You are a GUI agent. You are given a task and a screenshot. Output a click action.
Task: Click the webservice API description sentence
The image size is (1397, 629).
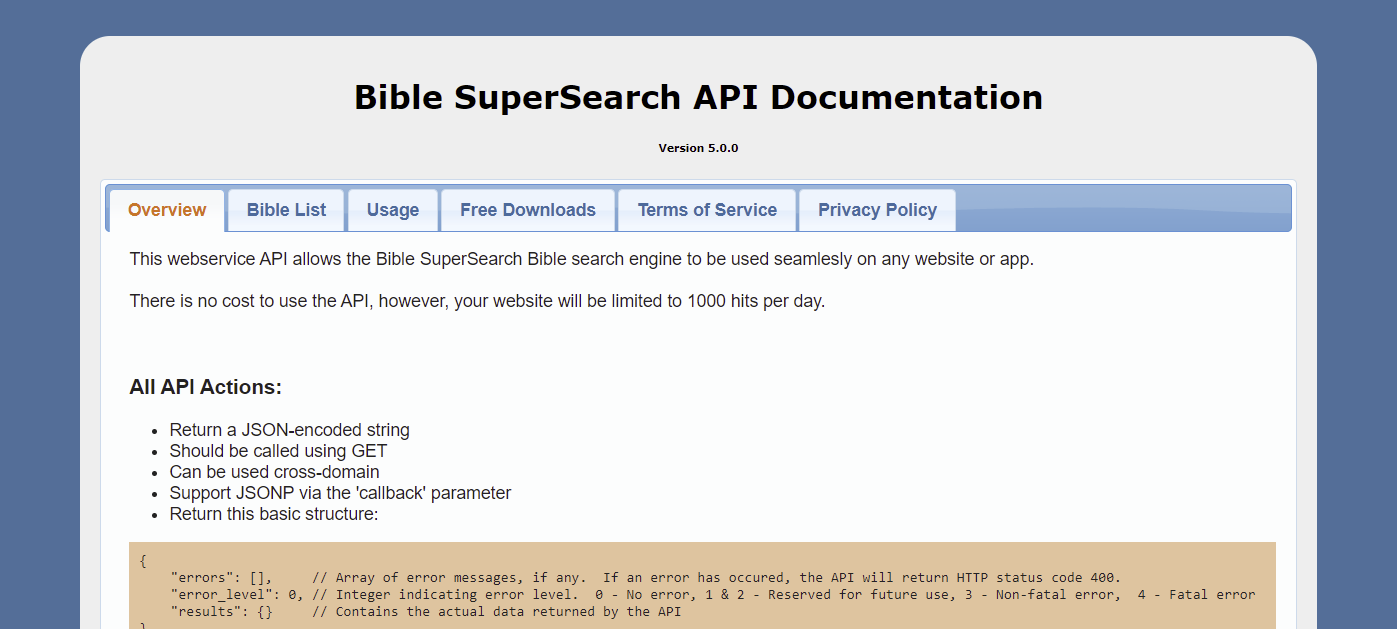(x=582, y=259)
